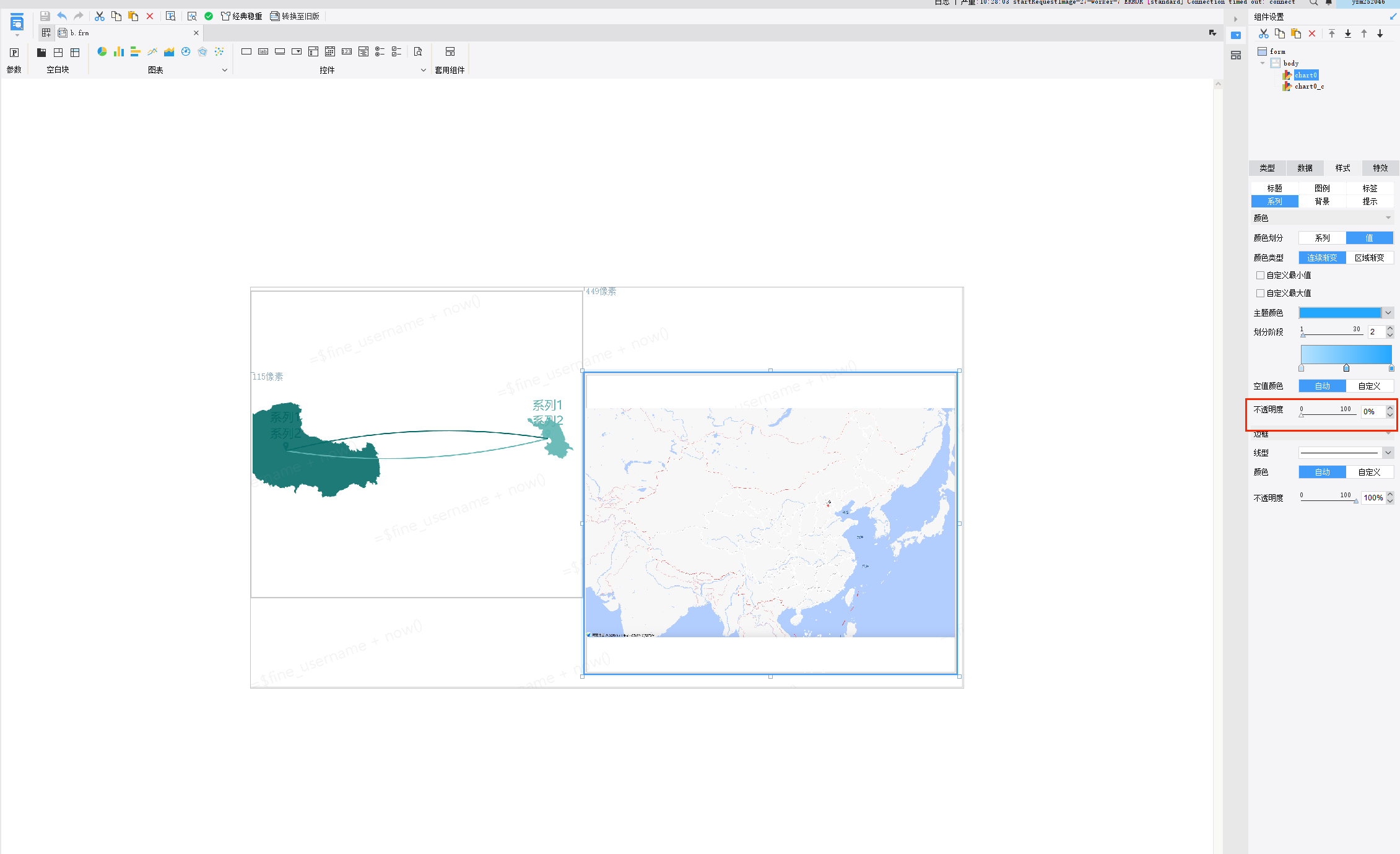1400x854 pixels.
Task: Add a scatter chart from toolbar
Action: tap(219, 52)
